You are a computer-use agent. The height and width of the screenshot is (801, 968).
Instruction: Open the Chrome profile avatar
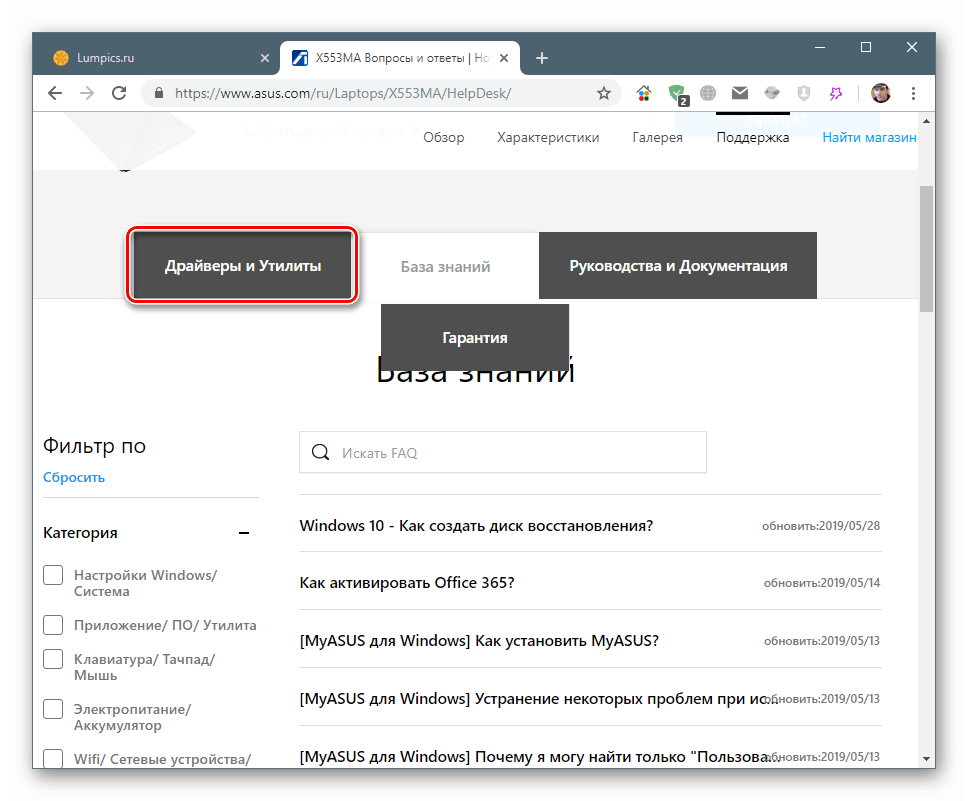pyautogui.click(x=881, y=93)
